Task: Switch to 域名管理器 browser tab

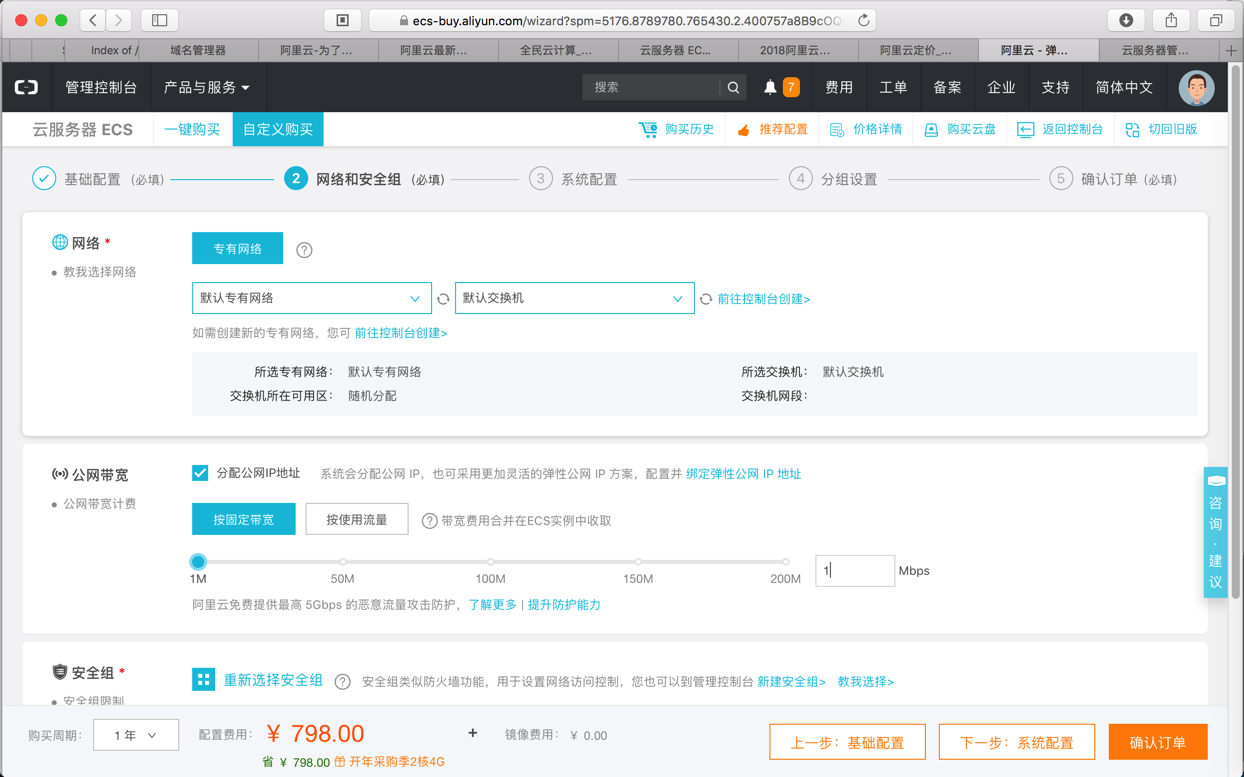Action: coord(198,50)
